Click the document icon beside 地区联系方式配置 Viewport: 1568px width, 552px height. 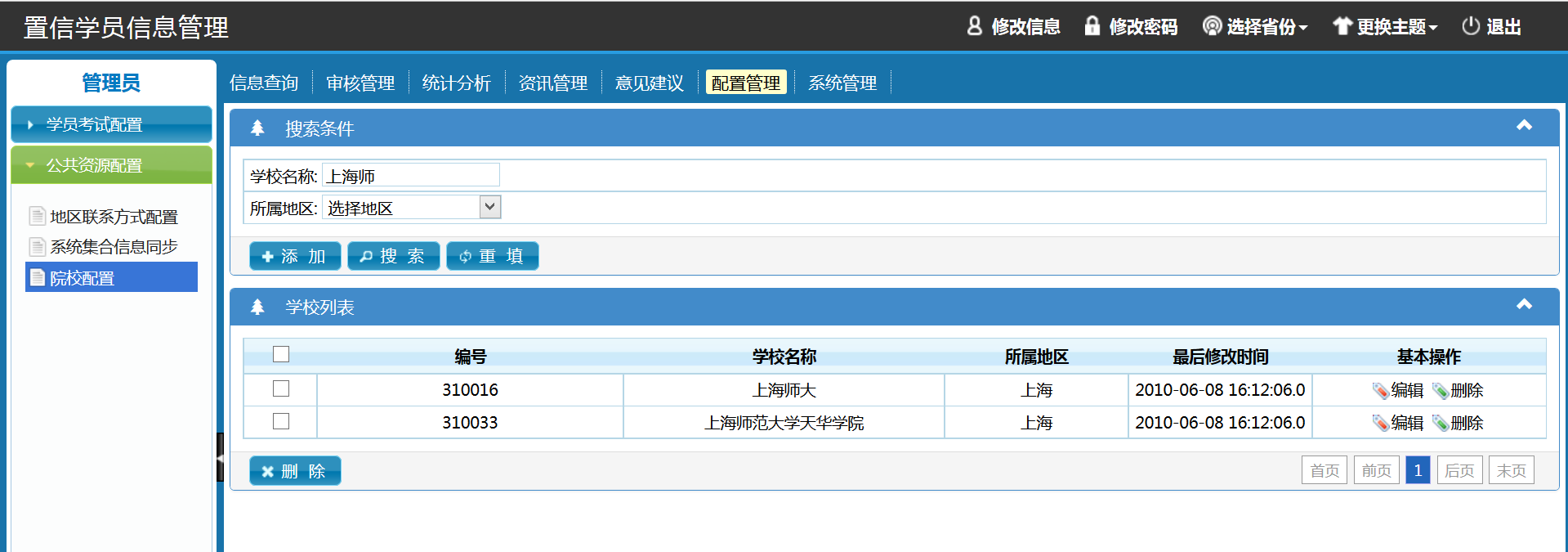[37, 216]
